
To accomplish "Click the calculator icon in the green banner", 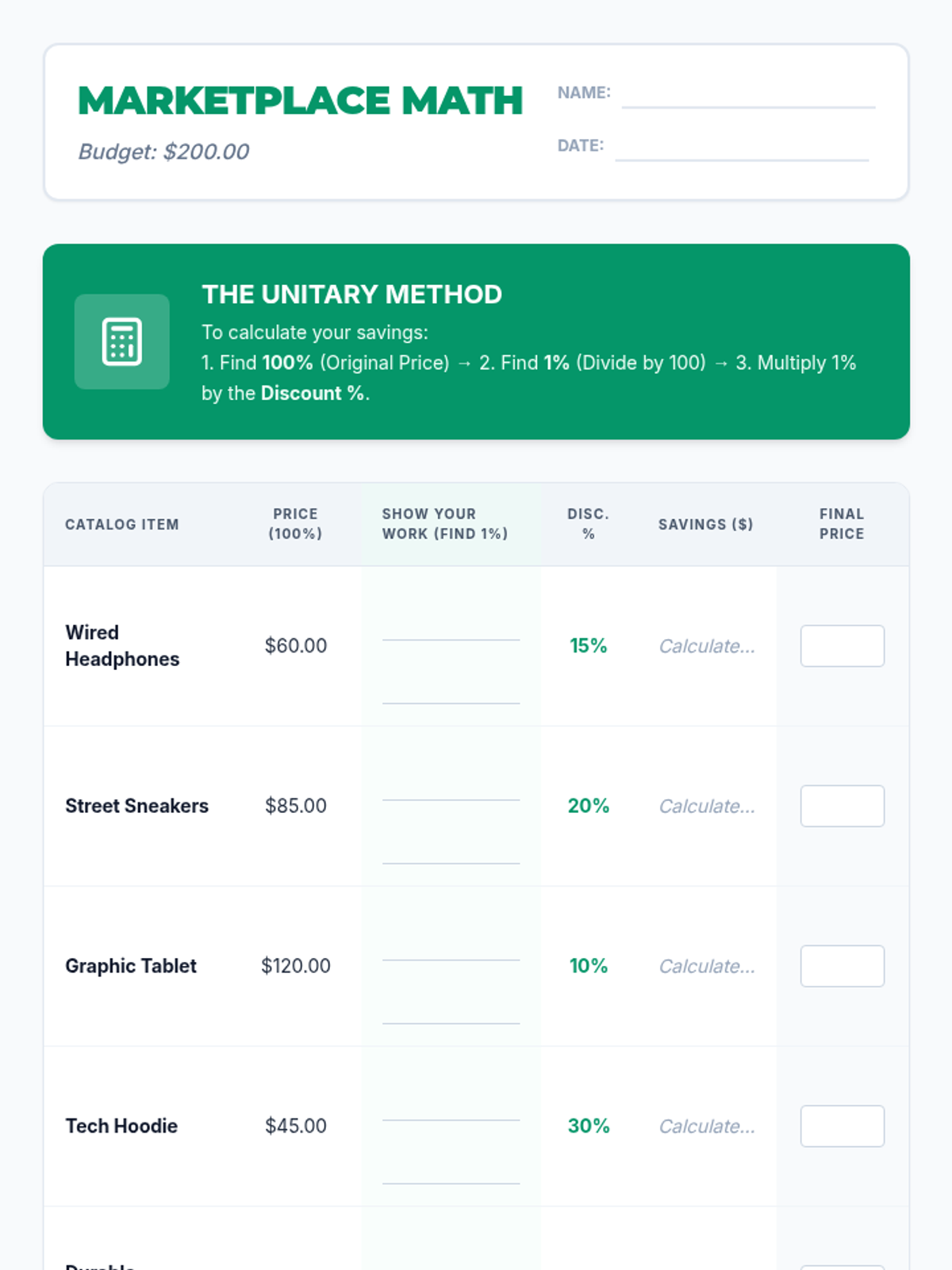I will (x=121, y=341).
